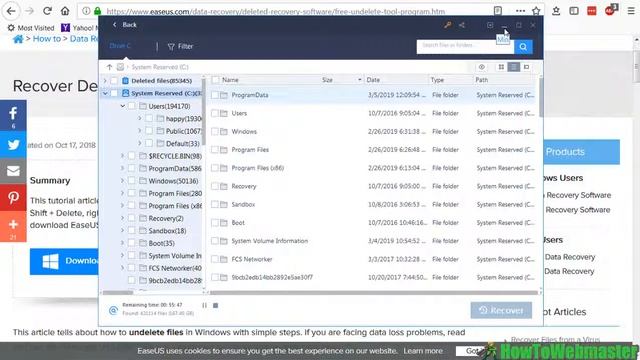Bookmark this page with the star

536,11
